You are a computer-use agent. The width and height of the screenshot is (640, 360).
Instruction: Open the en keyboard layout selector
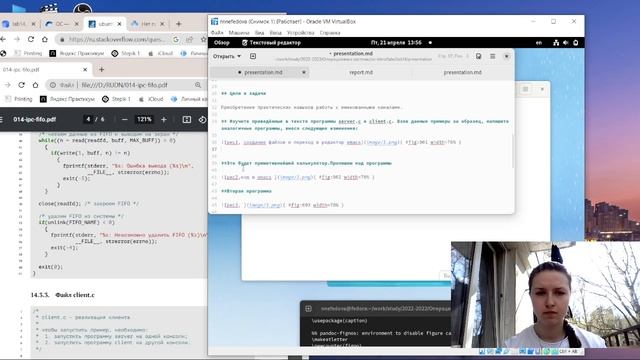[539, 42]
